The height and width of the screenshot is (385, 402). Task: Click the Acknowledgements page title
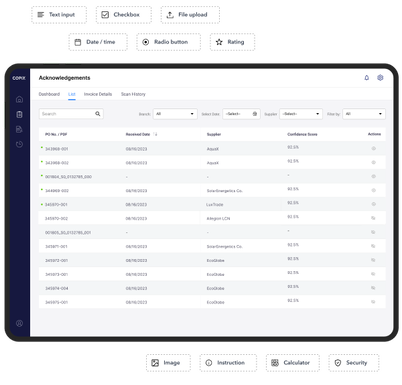pyautogui.click(x=64, y=78)
